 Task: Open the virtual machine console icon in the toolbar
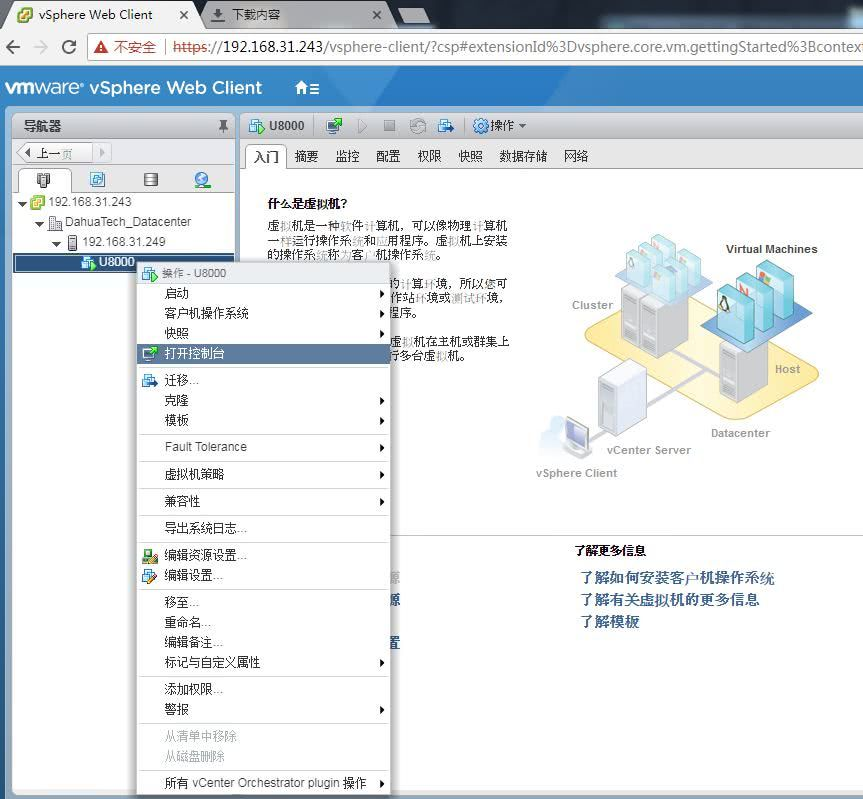334,125
